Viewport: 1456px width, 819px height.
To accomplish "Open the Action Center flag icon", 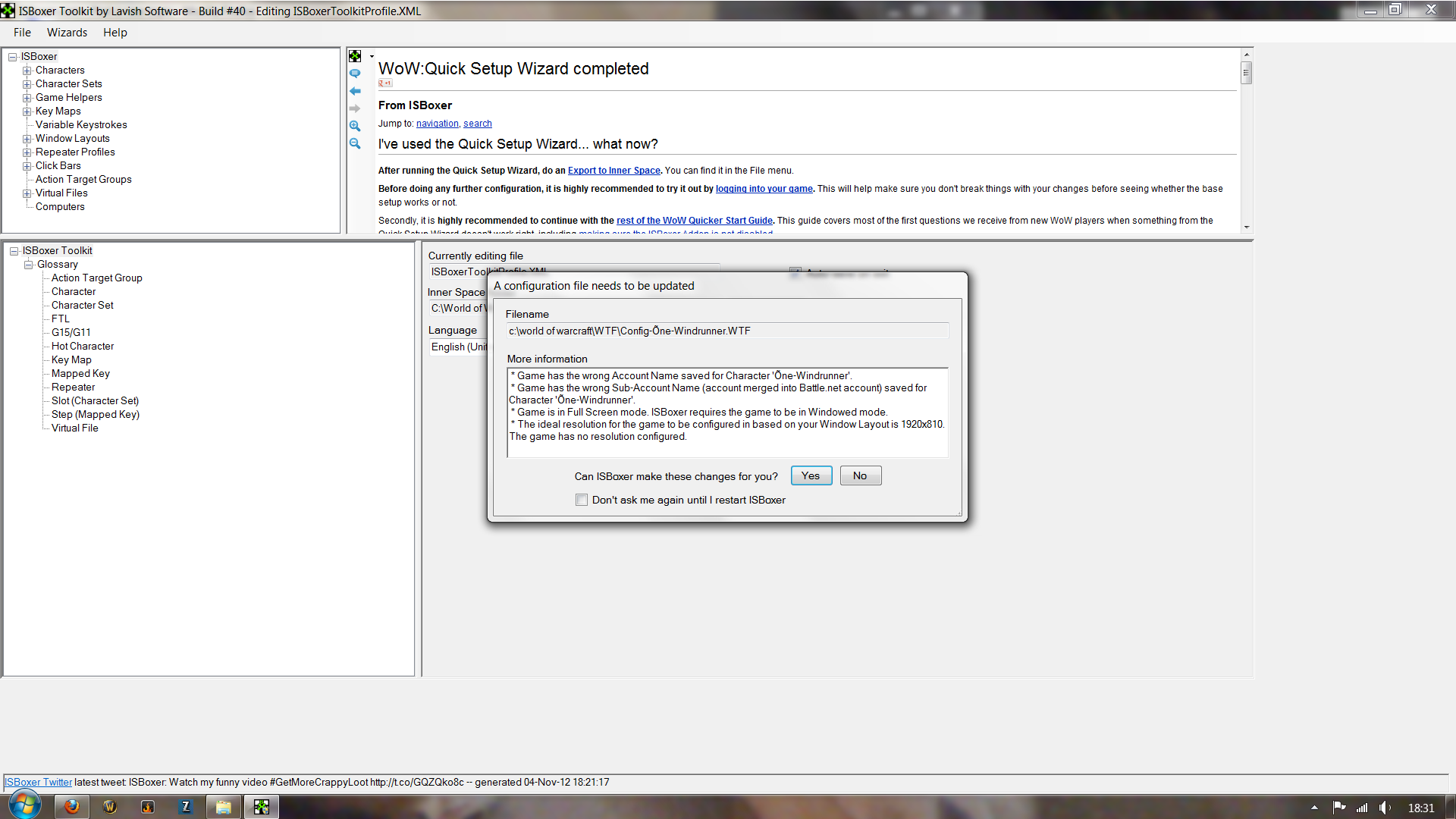I will [x=1339, y=808].
